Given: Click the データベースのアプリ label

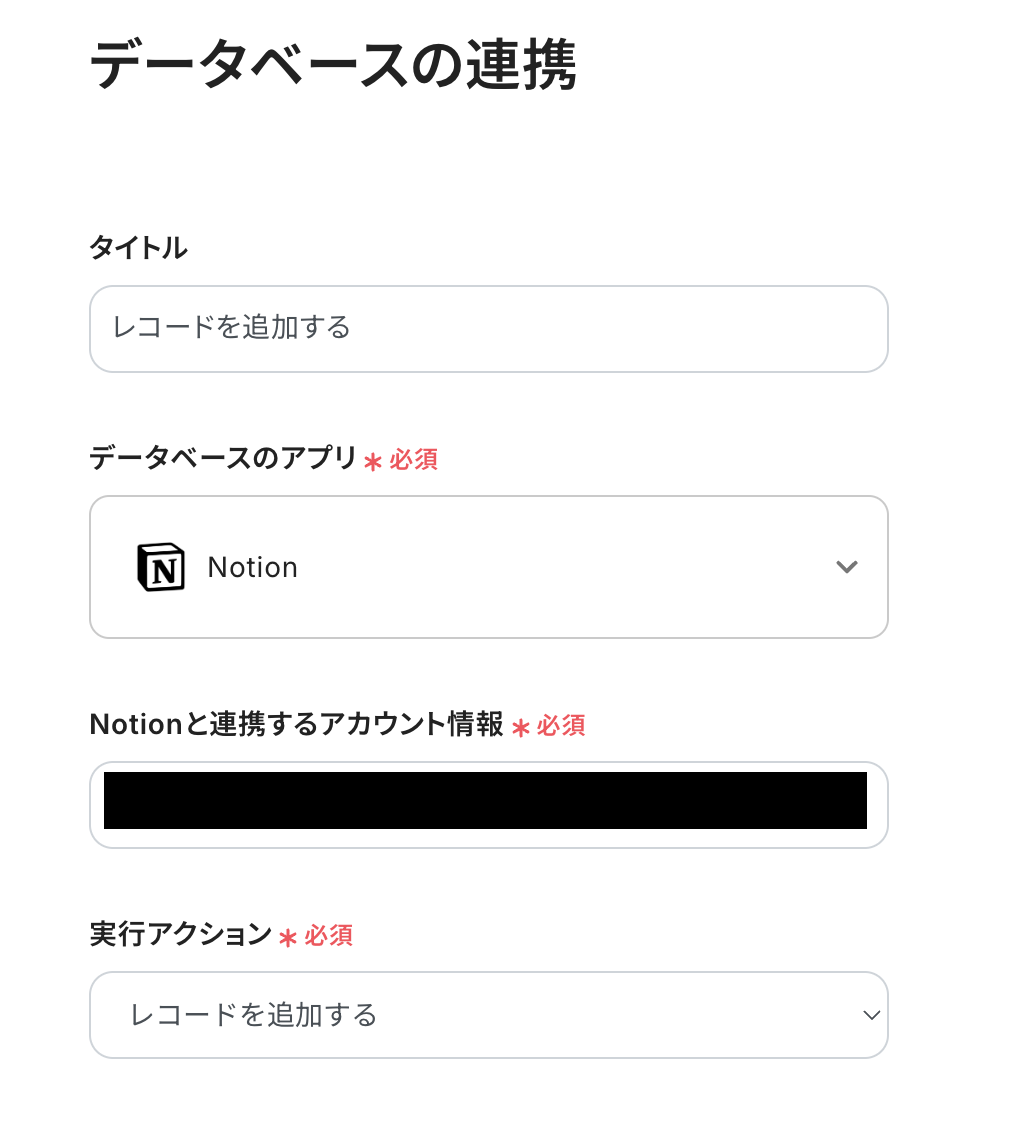Looking at the screenshot, I should click(x=222, y=458).
